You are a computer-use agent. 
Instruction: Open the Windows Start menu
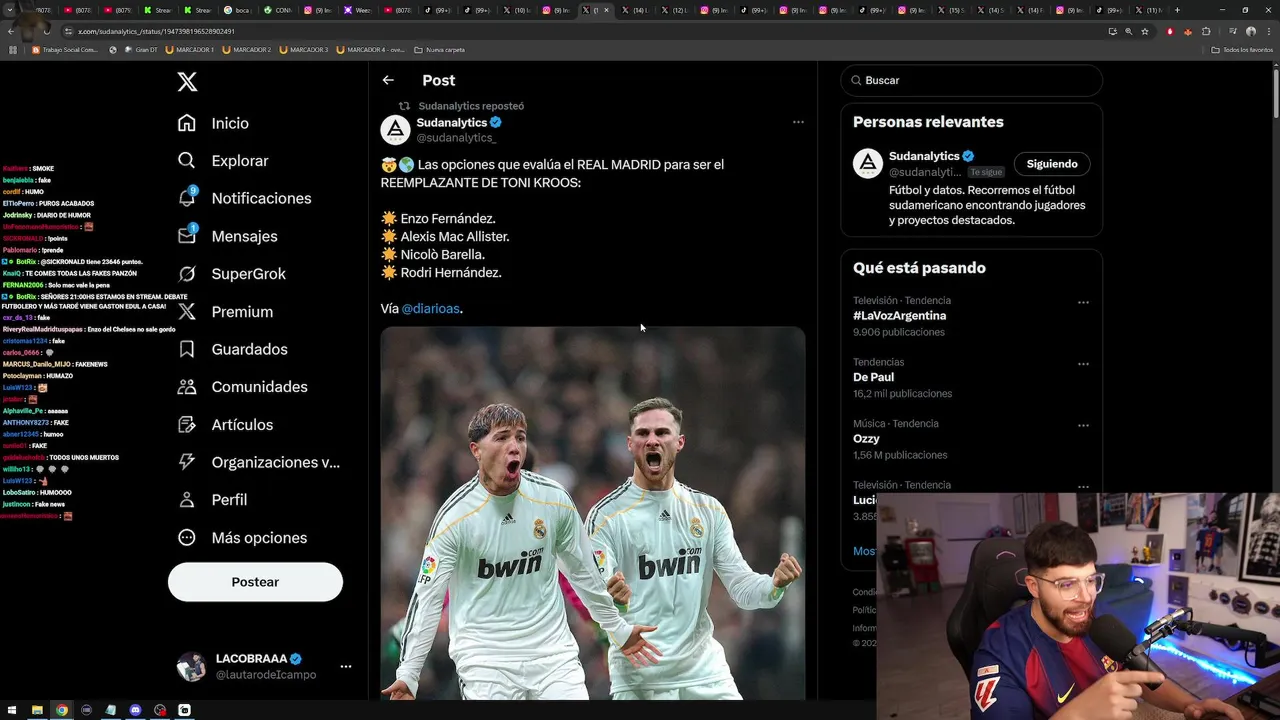tap(12, 710)
